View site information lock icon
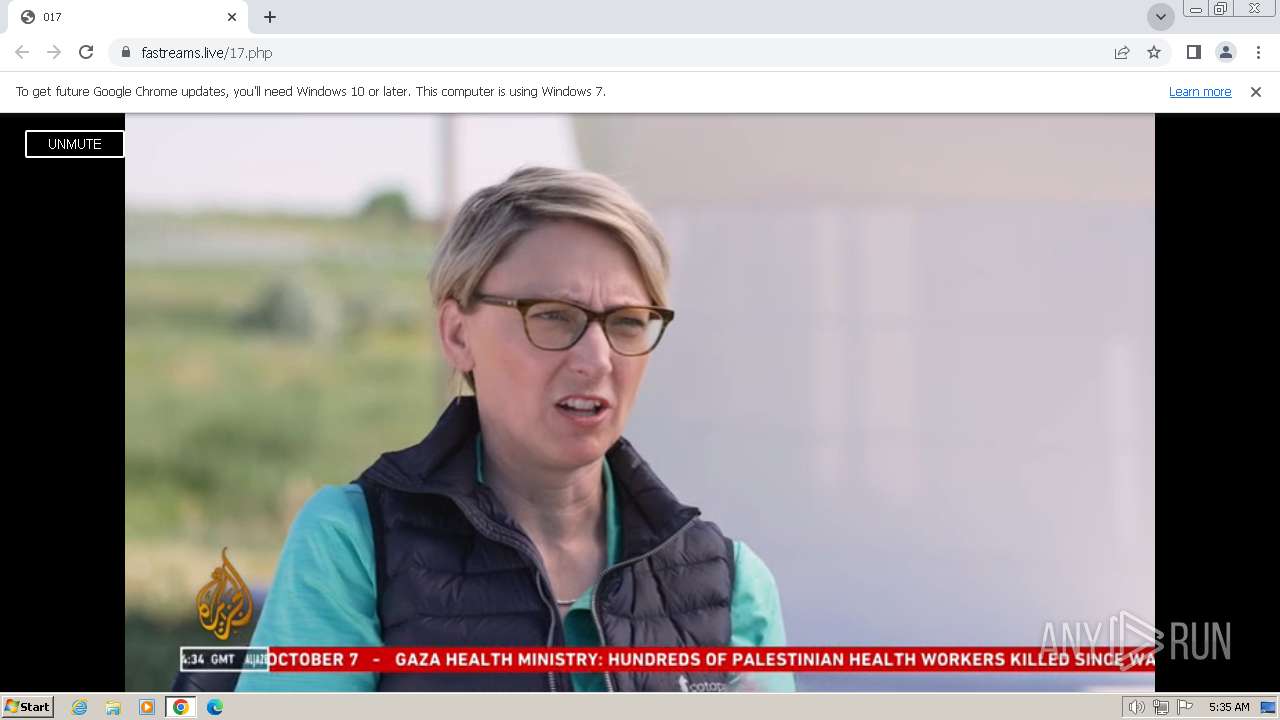Viewport: 1280px width, 720px height. pos(125,52)
